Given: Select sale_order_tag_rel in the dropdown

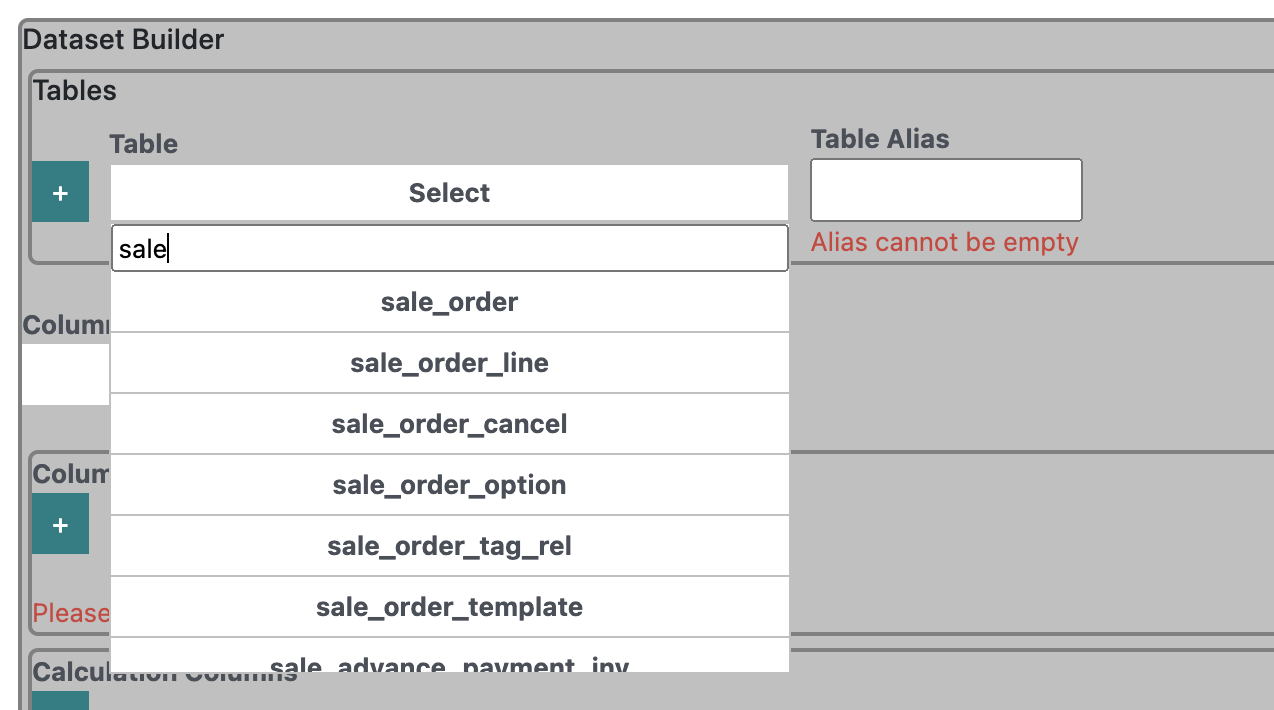Looking at the screenshot, I should tap(449, 546).
